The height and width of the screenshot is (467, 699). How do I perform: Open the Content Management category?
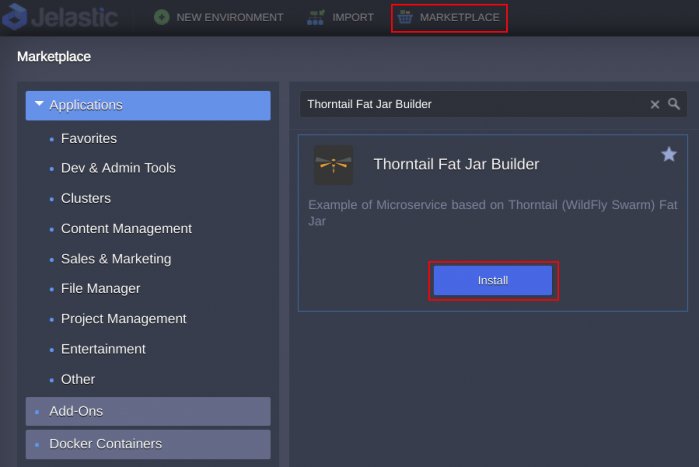click(126, 229)
